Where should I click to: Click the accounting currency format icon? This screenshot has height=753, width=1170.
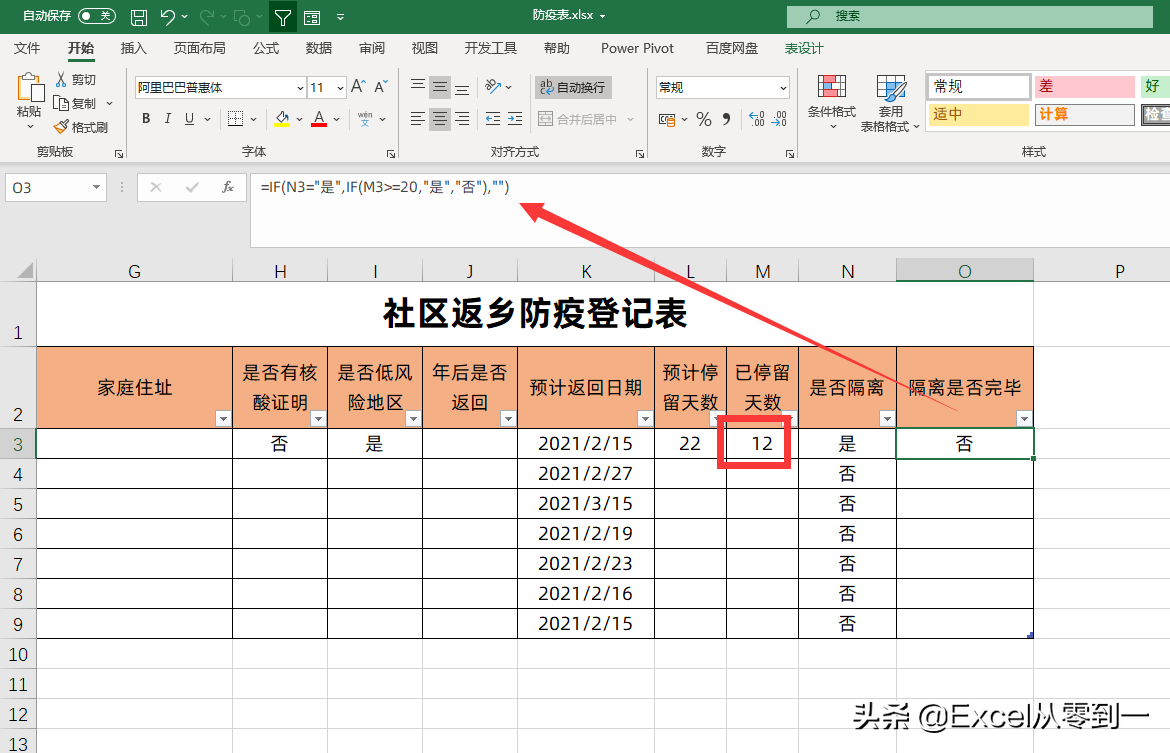(667, 119)
